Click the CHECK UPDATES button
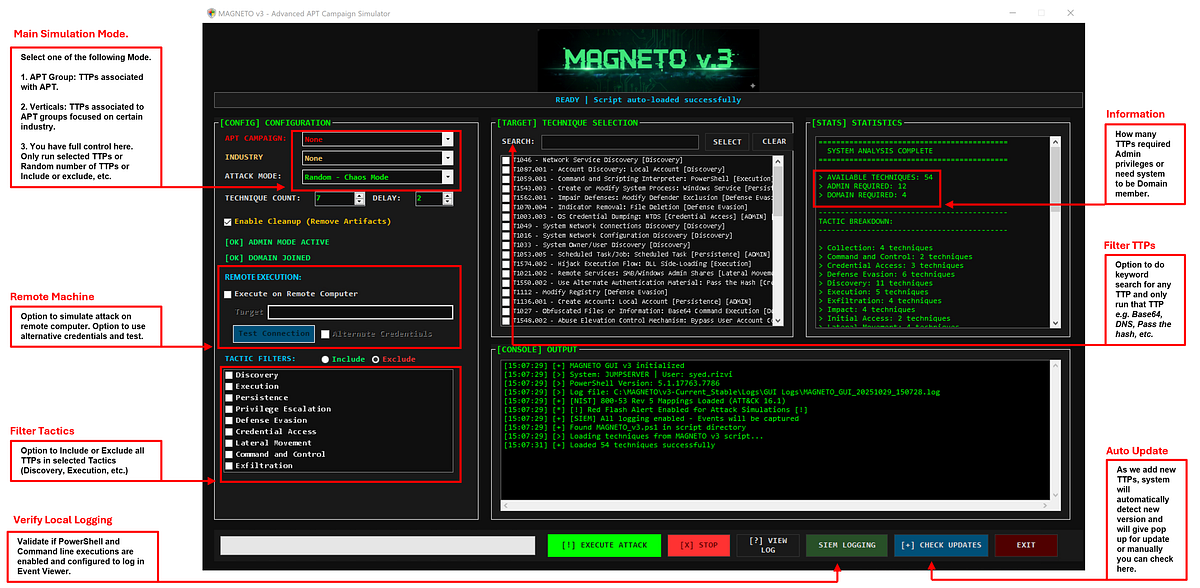This screenshot has width=1200, height=588. point(941,545)
